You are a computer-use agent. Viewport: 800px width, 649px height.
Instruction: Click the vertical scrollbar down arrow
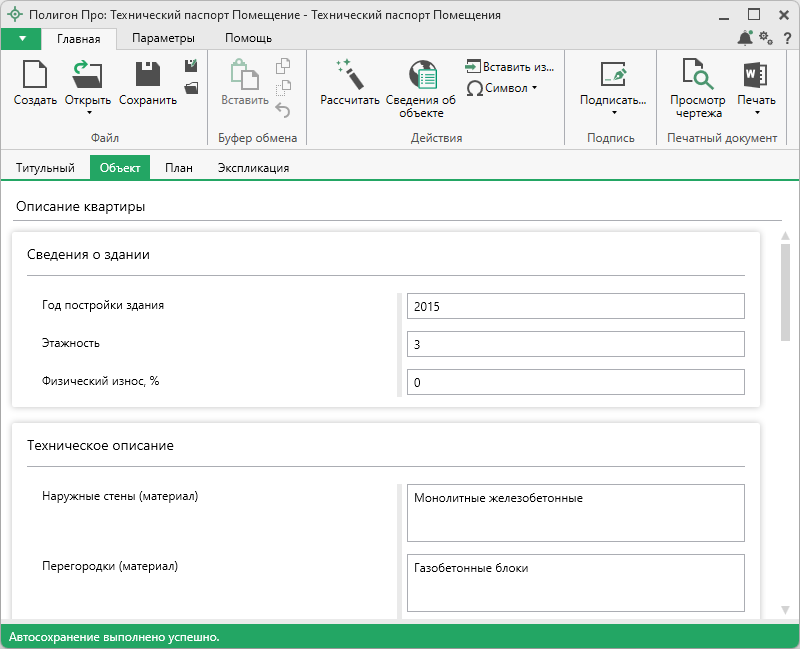click(x=785, y=609)
